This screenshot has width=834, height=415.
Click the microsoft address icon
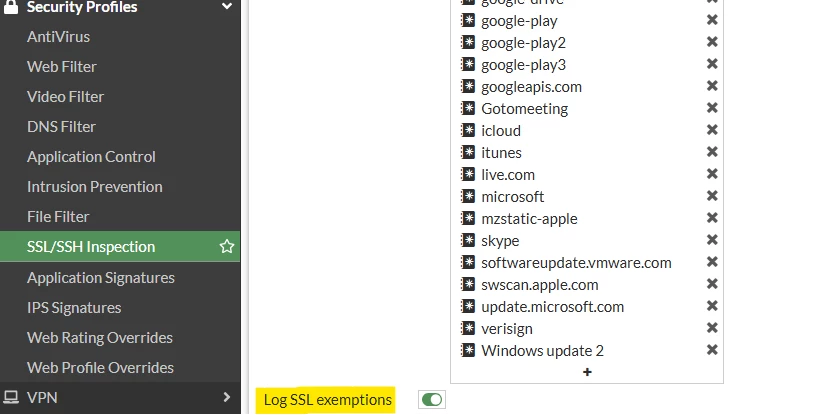tap(468, 196)
